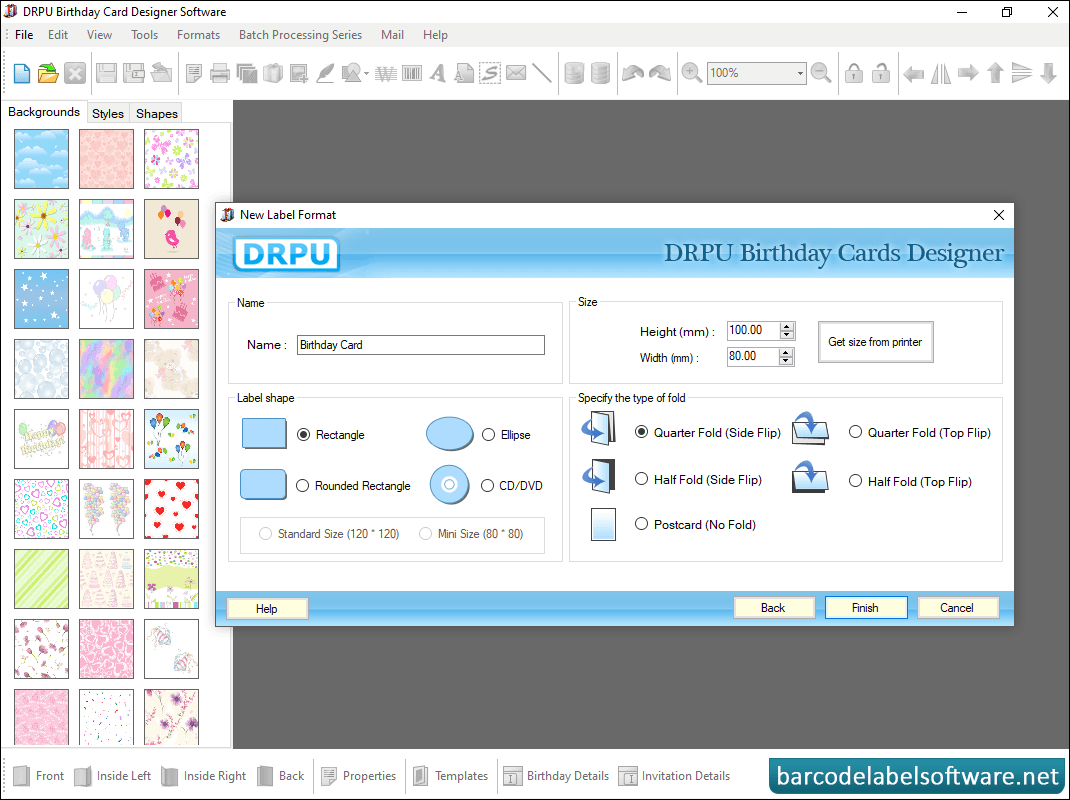This screenshot has height=800, width=1070.
Task: Click the Undo arrow icon
Action: coord(633,72)
